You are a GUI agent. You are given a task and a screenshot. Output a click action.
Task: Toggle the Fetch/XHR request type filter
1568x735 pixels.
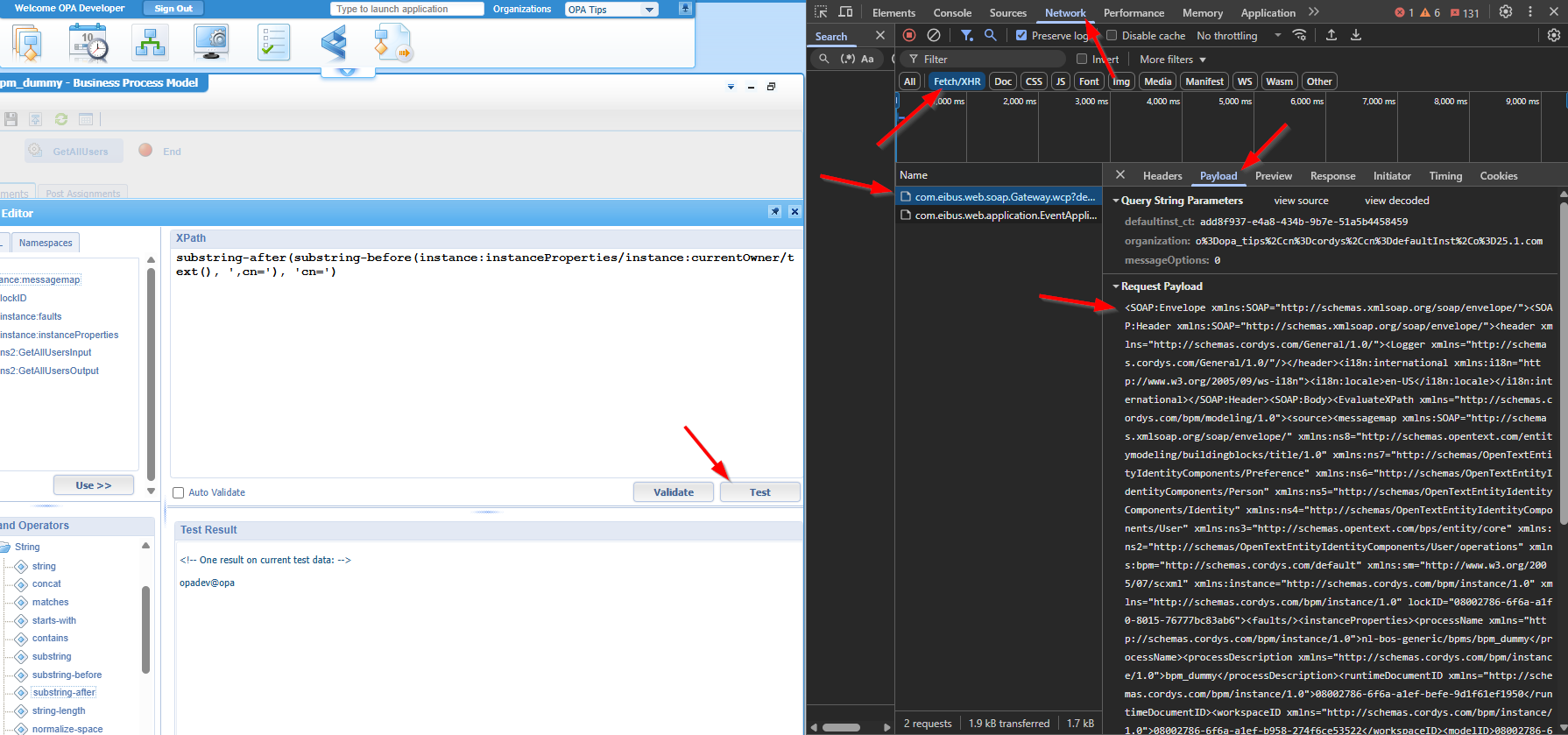(x=957, y=81)
